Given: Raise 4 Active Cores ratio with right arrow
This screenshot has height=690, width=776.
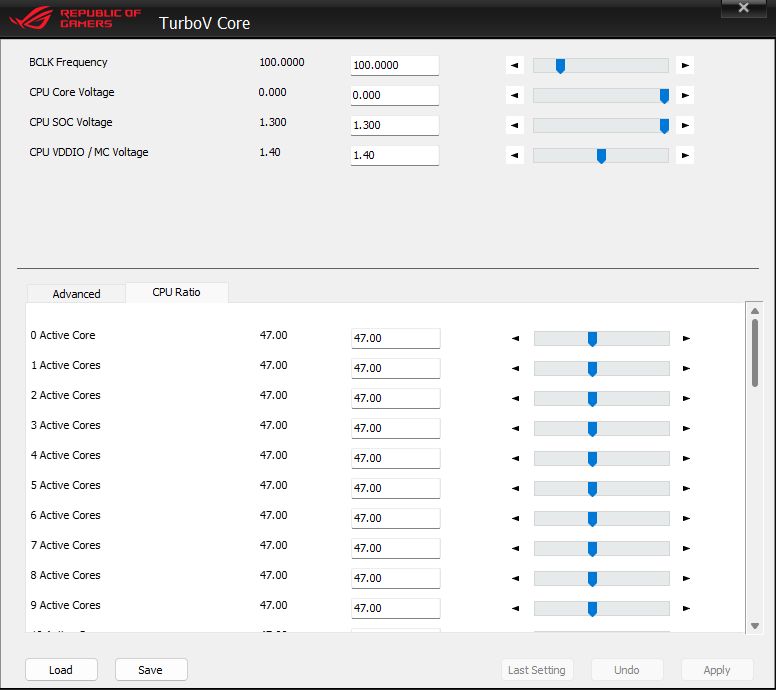Looking at the screenshot, I should (x=686, y=458).
